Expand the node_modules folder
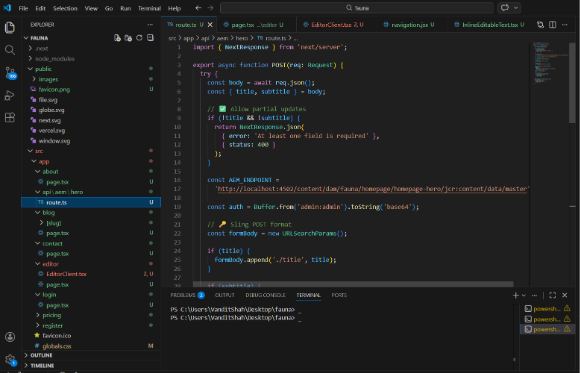Image resolution: width=580 pixels, height=373 pixels. tap(30, 58)
